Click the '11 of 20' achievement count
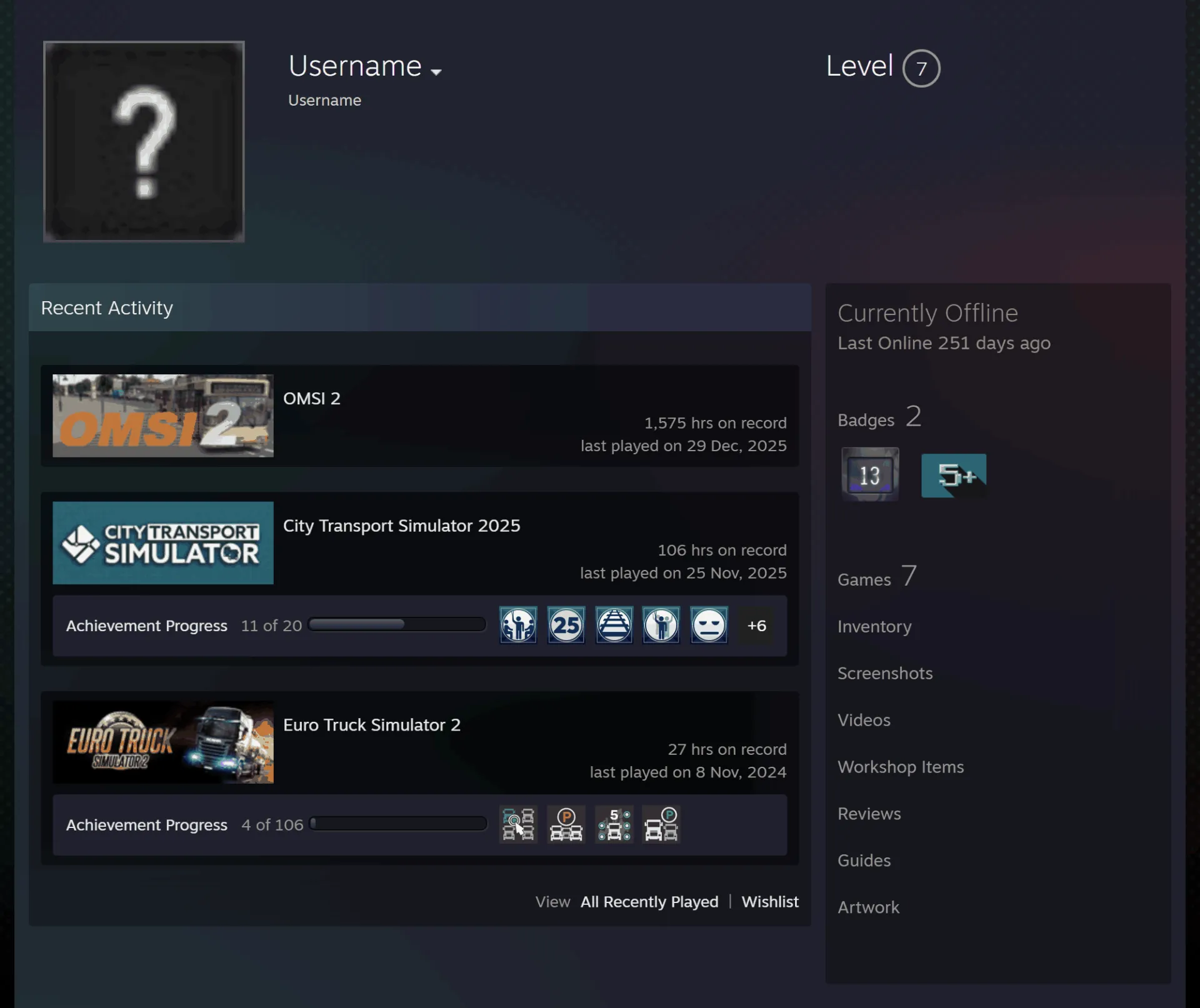1200x1008 pixels. 271,626
